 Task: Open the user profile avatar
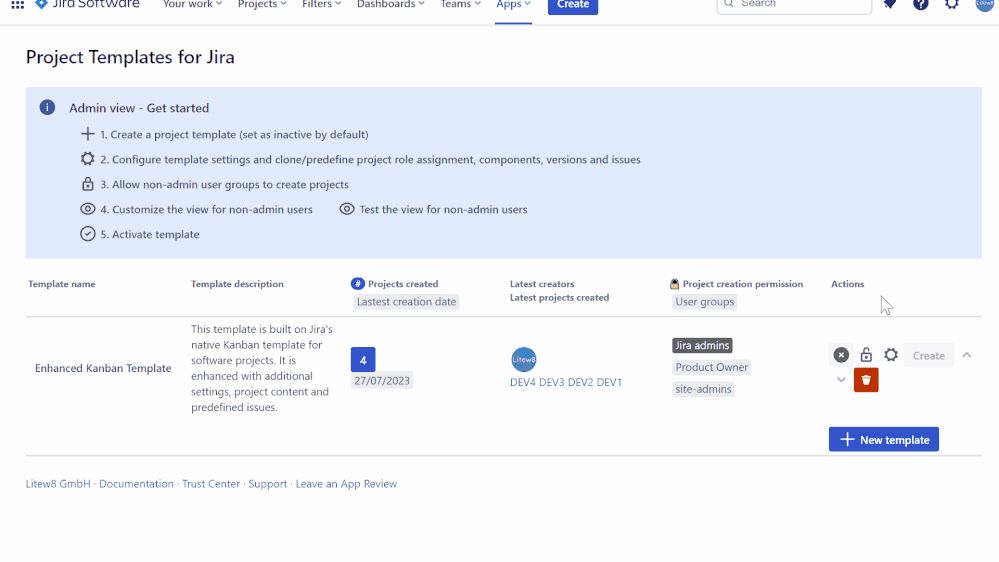[x=984, y=4]
